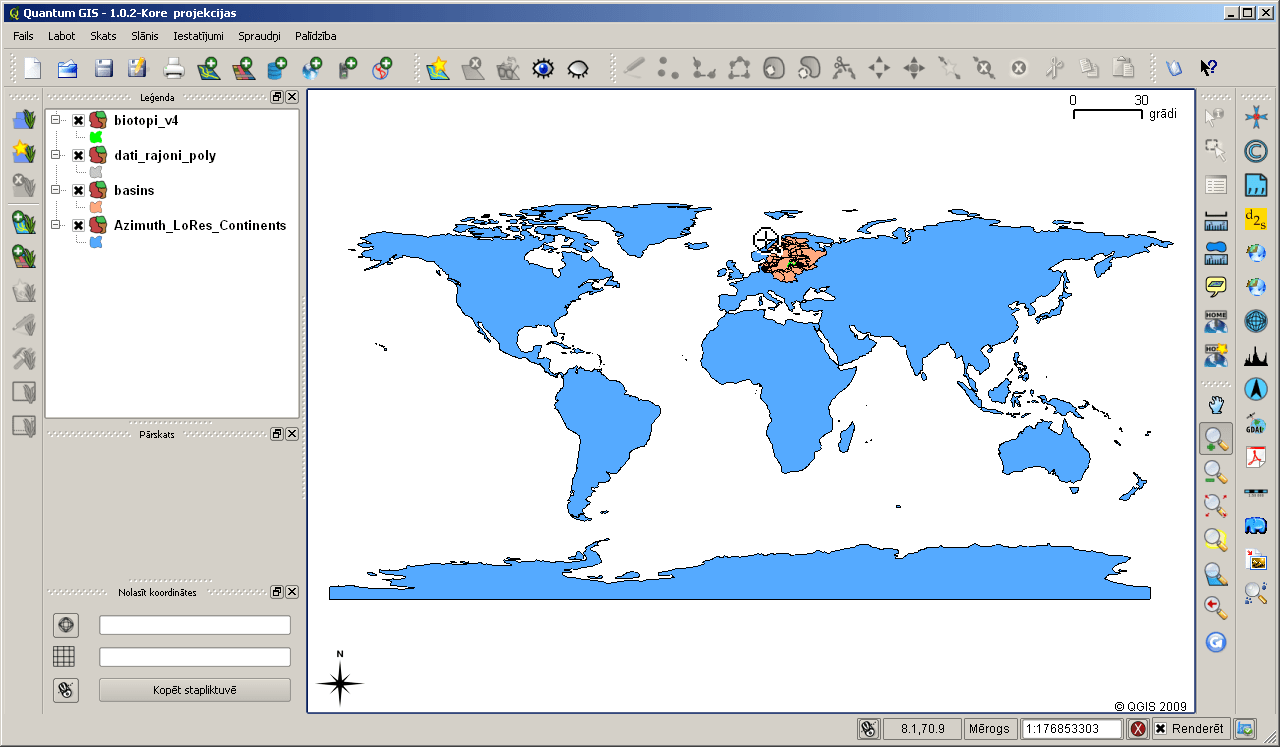
Task: Refresh the map canvas
Action: [1216, 641]
